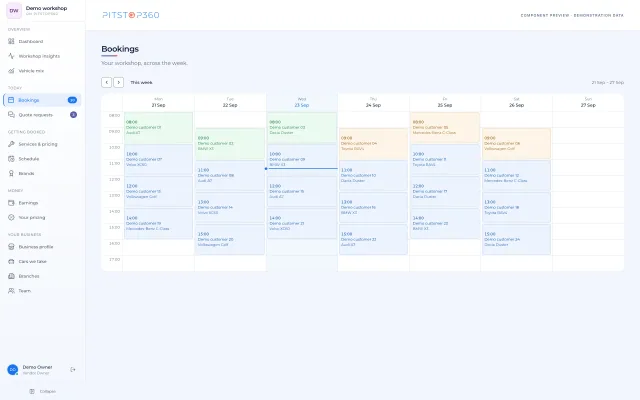Click the Demo workshop name header
The width and height of the screenshot is (640, 400).
(x=46, y=8)
